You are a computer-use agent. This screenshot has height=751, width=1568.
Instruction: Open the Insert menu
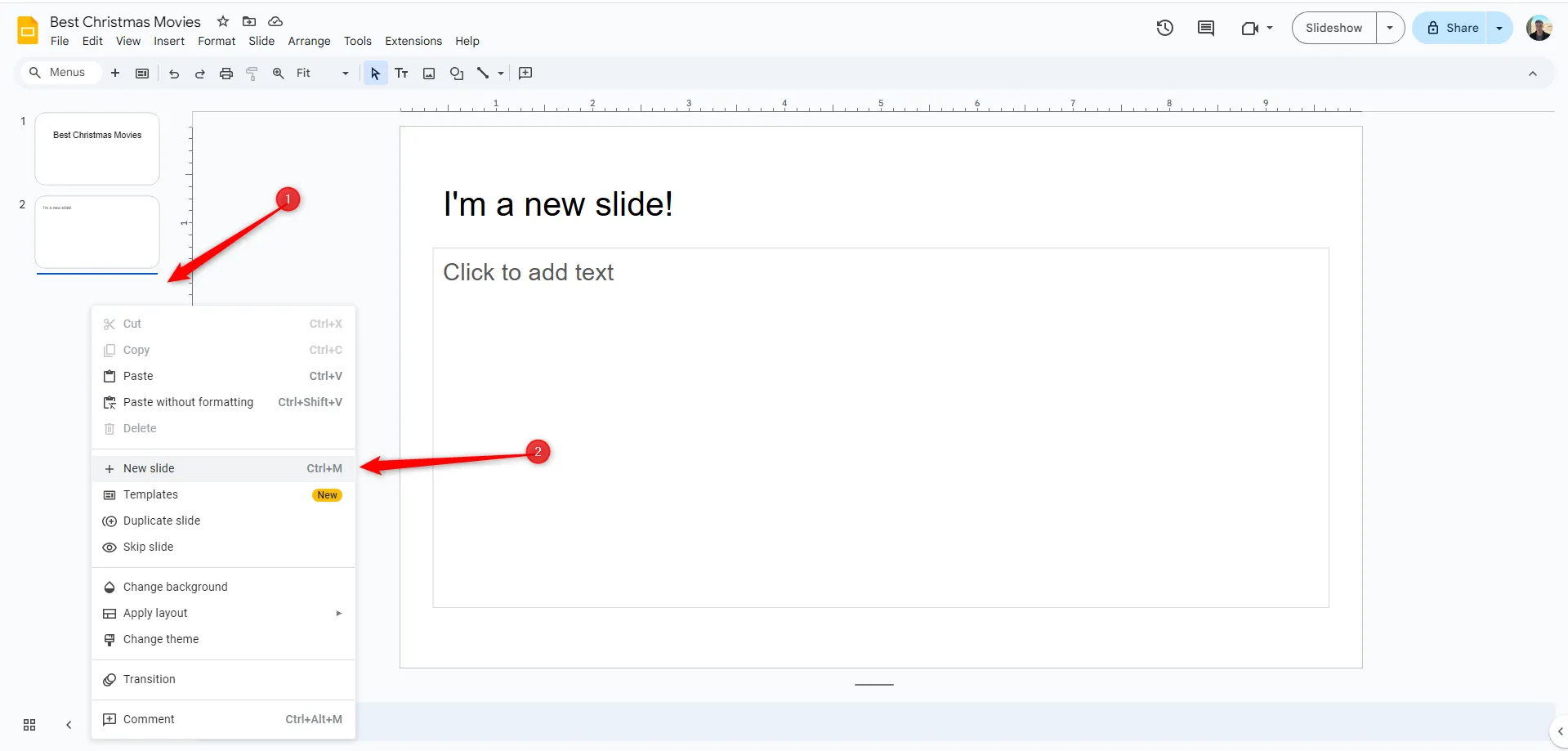(x=169, y=41)
